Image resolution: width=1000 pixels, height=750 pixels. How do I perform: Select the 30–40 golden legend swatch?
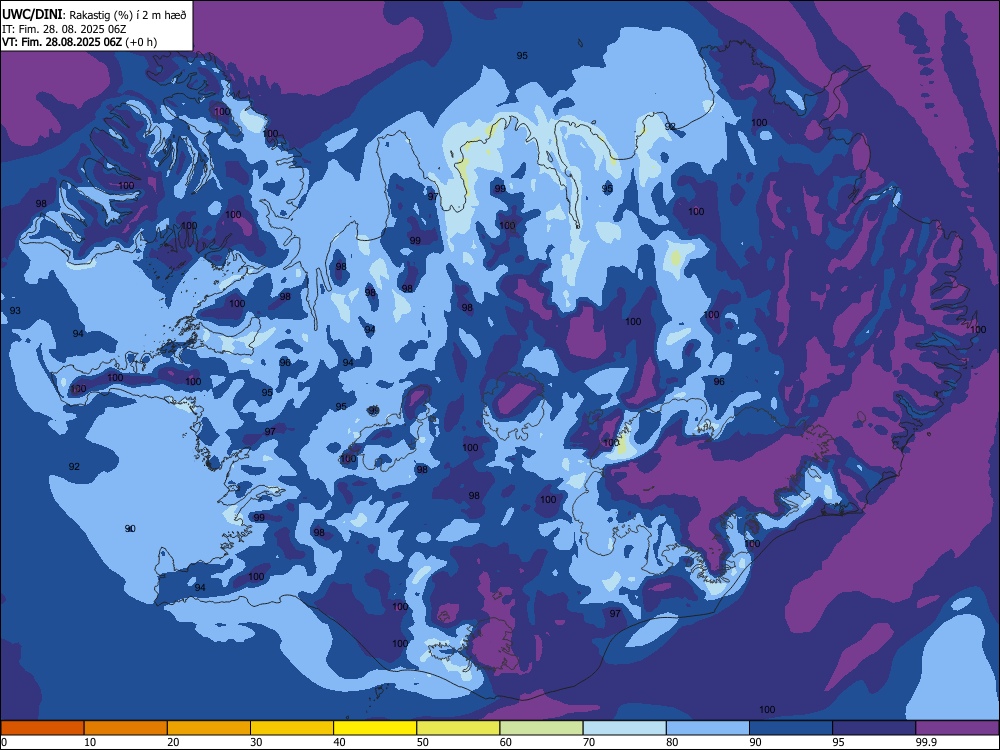coord(292,728)
